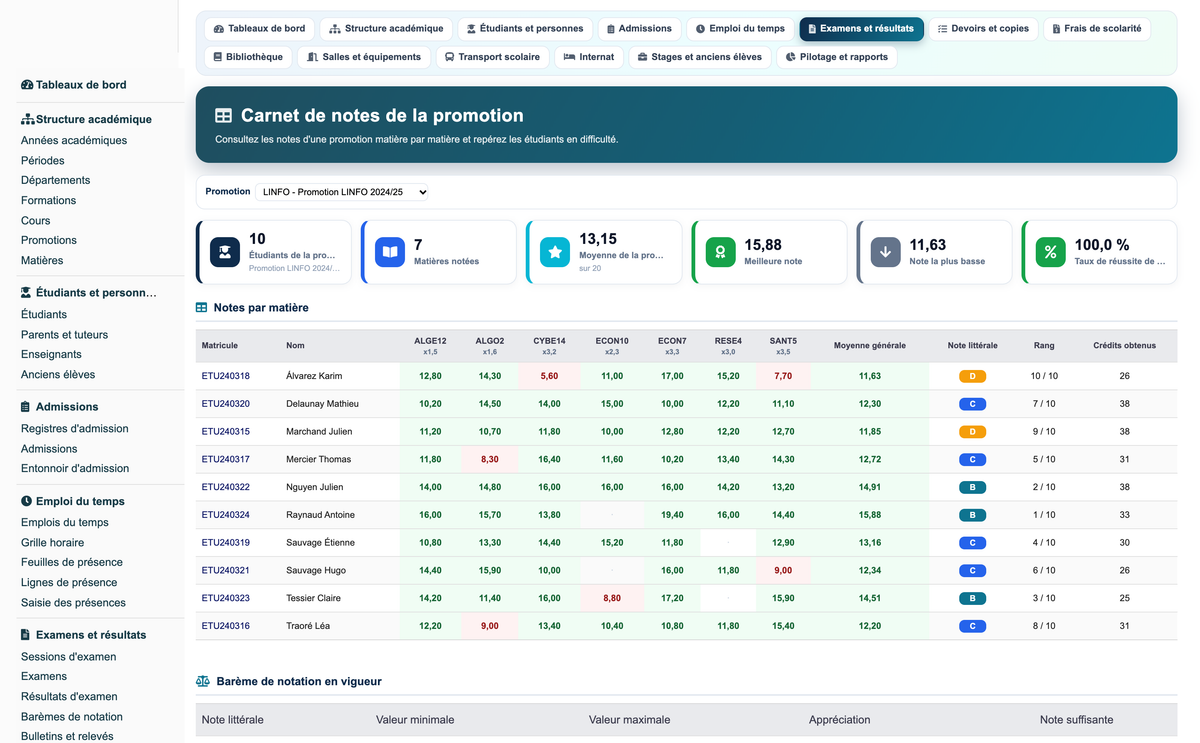Go to Parents et tuteurs in sidebar
The height and width of the screenshot is (743, 1200).
pyautogui.click(x=65, y=335)
